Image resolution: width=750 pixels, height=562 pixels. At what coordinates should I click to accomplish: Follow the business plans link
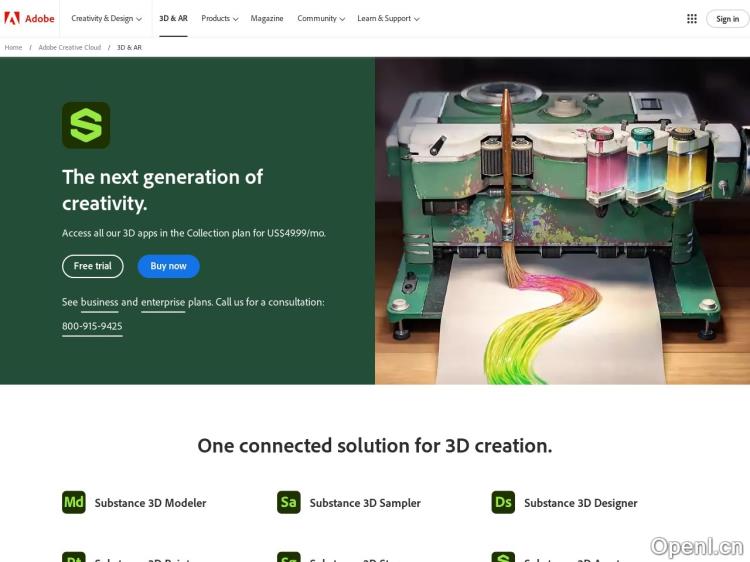pos(99,302)
